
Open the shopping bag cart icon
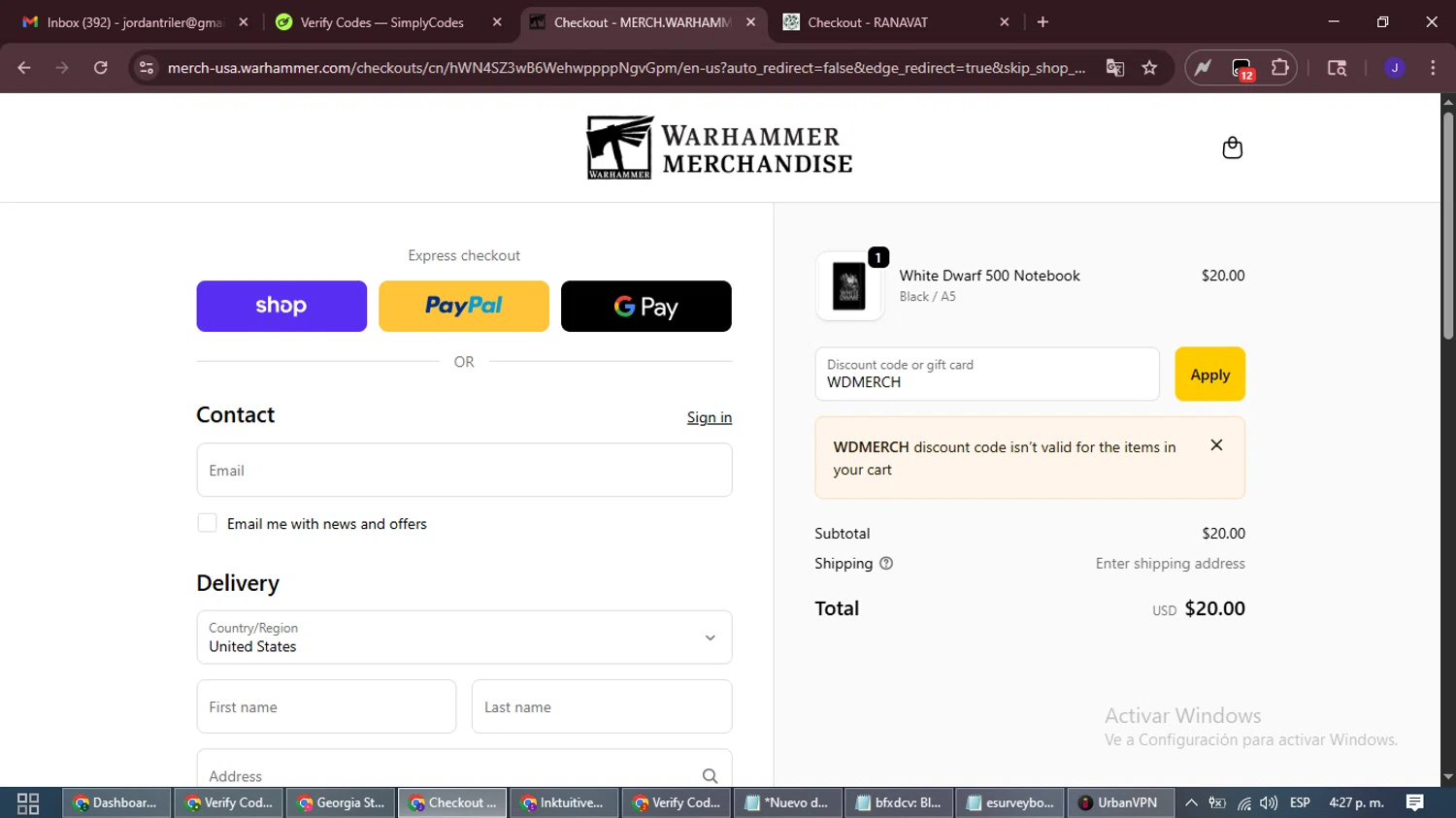(x=1232, y=147)
